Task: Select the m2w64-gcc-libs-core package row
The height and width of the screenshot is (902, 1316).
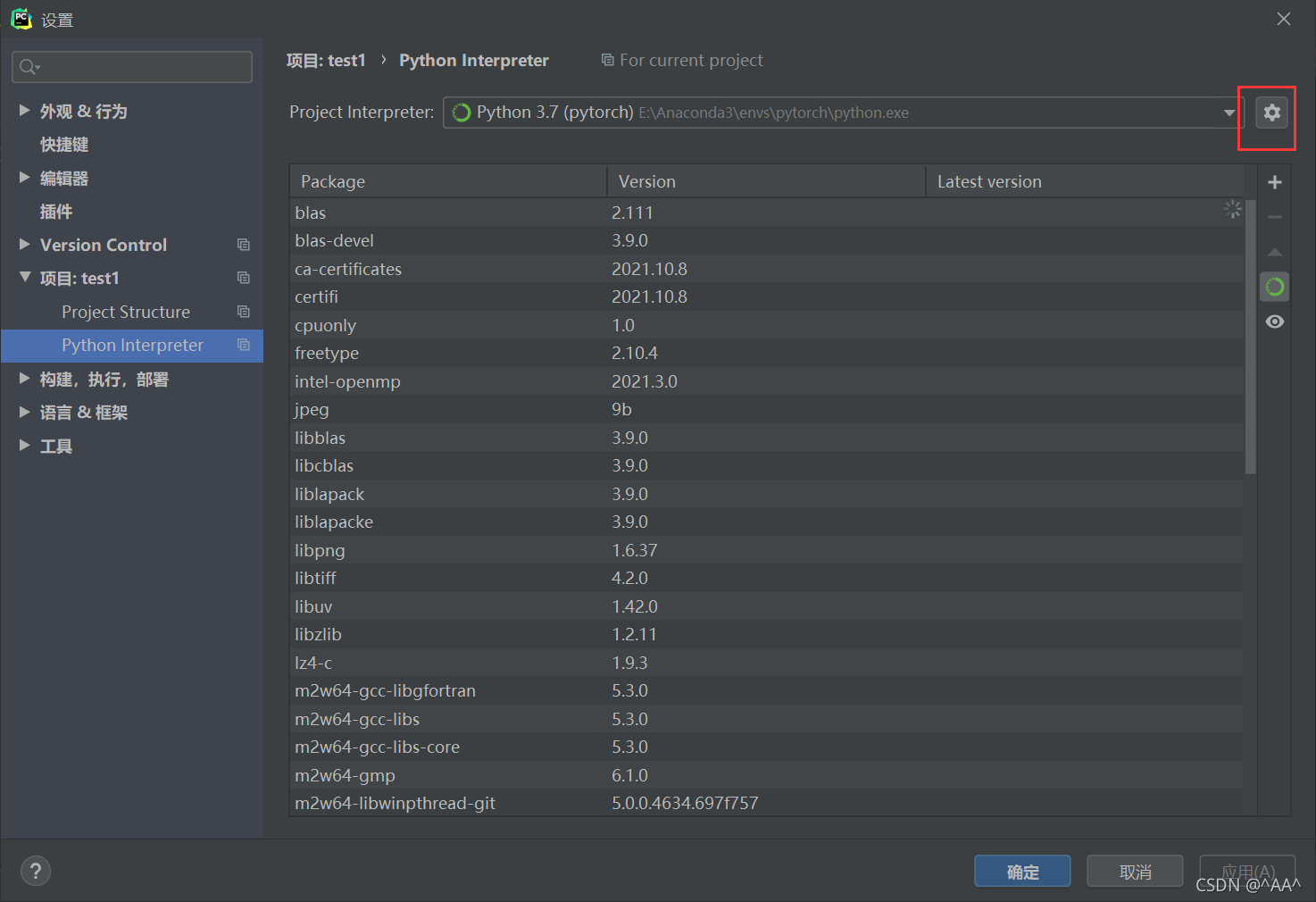Action: click(767, 747)
